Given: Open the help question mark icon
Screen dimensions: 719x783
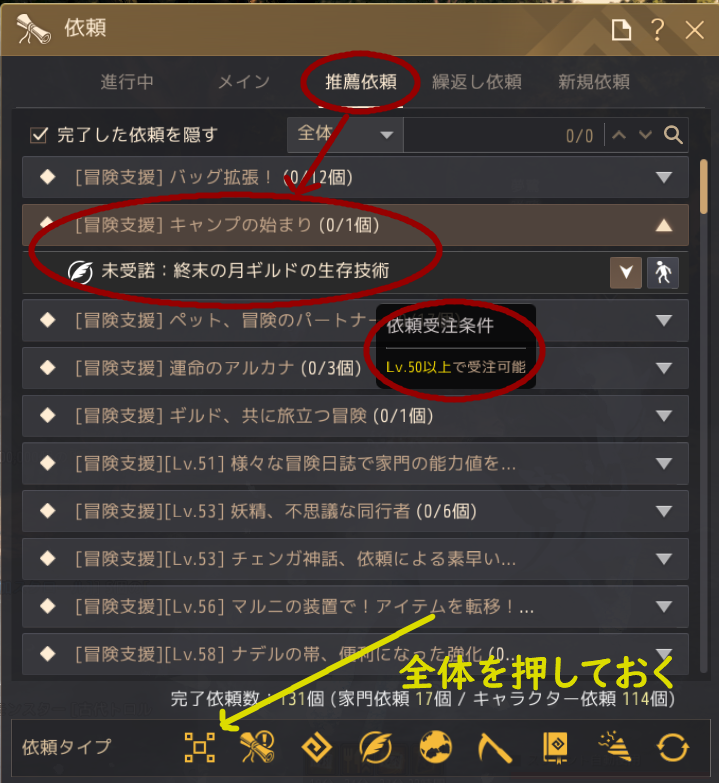Looking at the screenshot, I should click(x=658, y=30).
